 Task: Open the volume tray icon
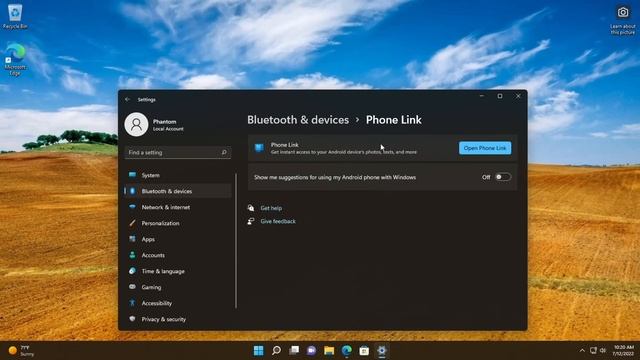[603, 350]
